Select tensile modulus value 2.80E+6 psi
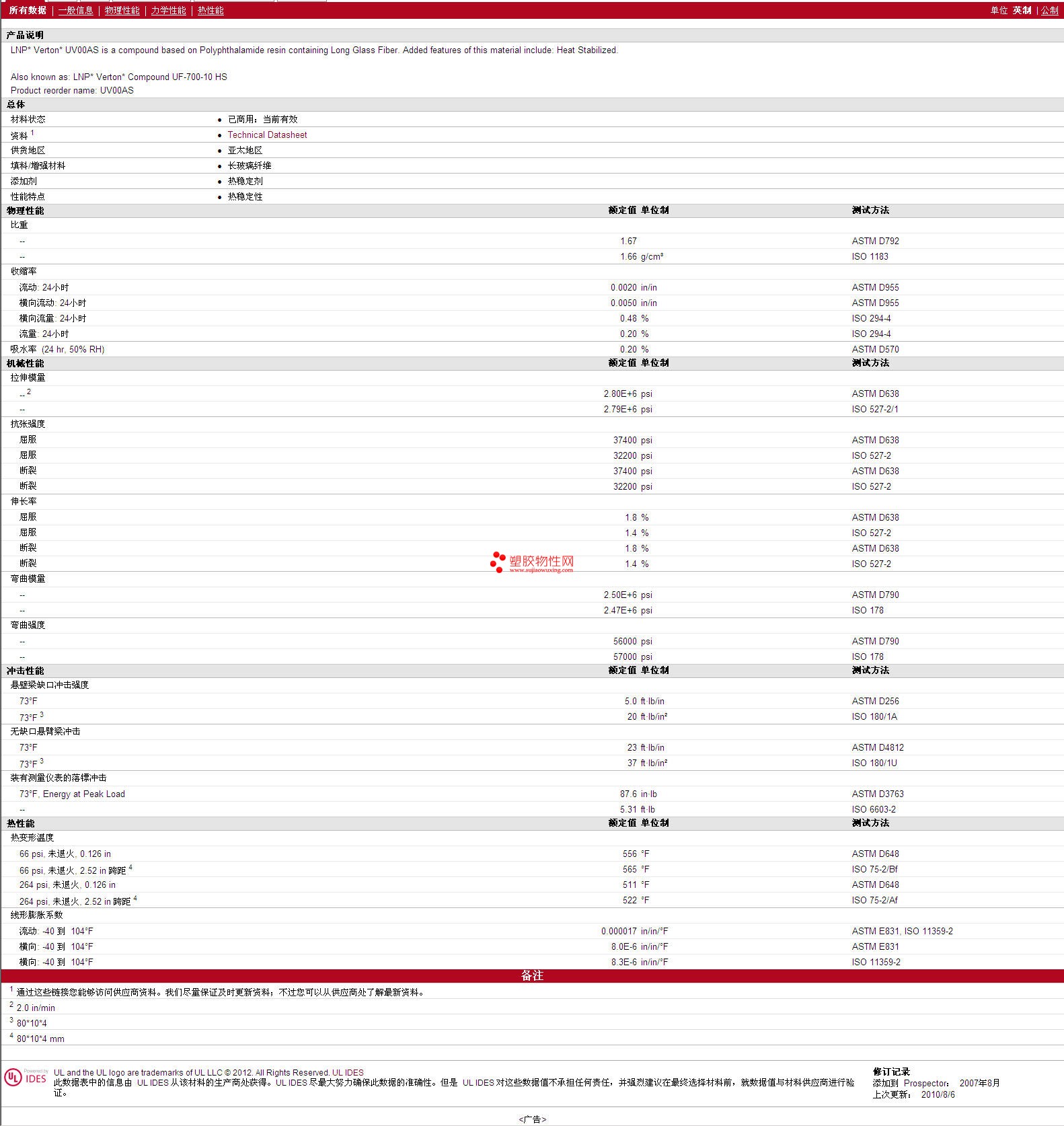Image resolution: width=1064 pixels, height=1126 pixels. click(628, 393)
